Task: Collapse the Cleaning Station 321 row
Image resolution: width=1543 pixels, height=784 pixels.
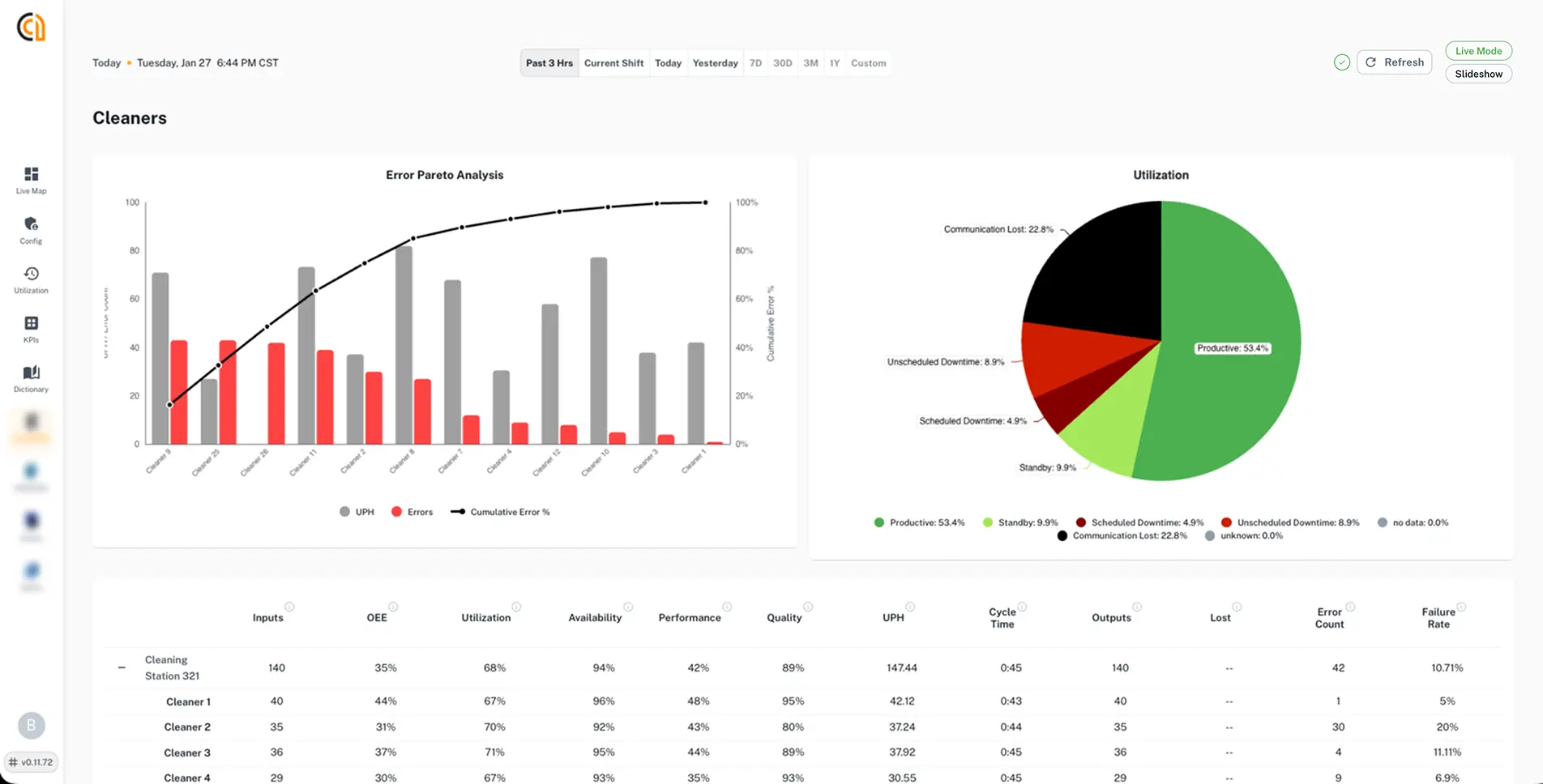Action: tap(122, 667)
